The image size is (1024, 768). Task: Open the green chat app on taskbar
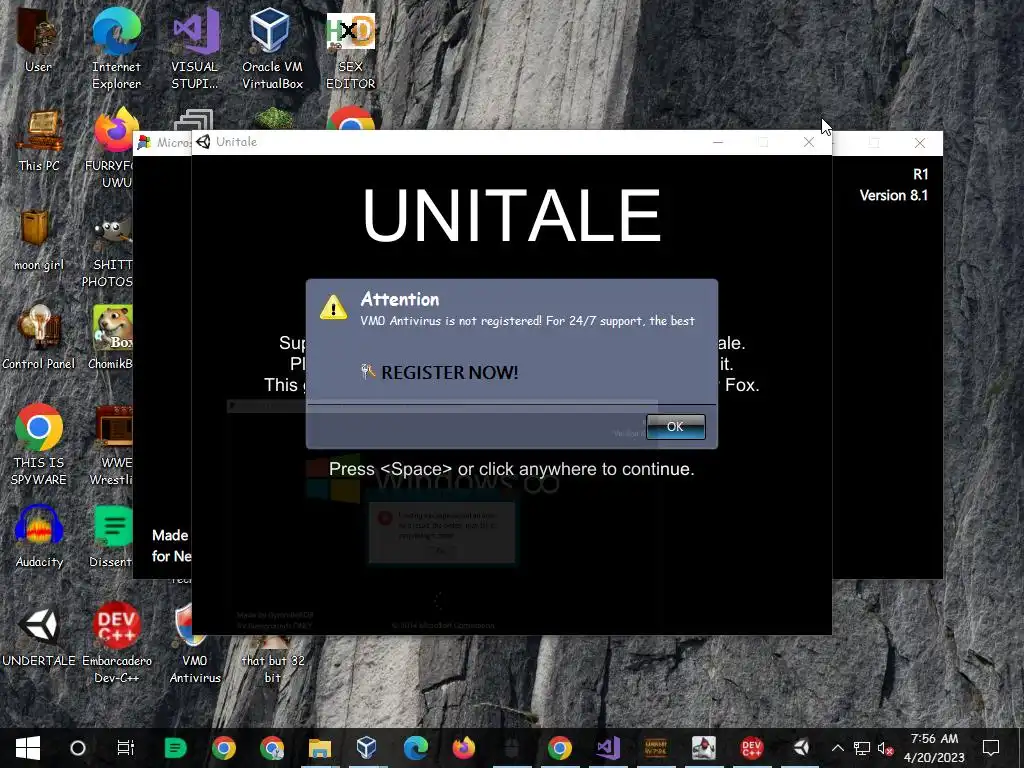pyautogui.click(x=175, y=748)
